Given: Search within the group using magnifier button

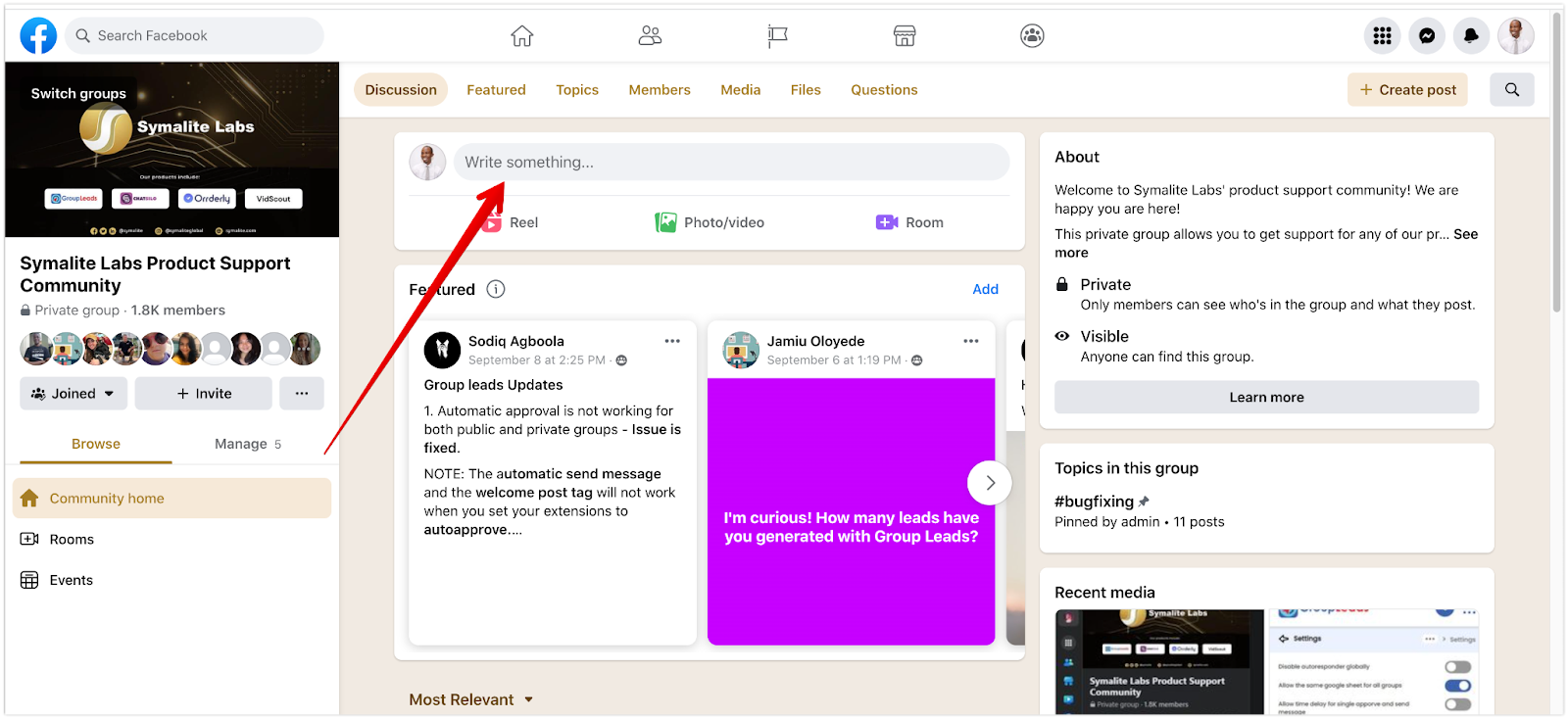Looking at the screenshot, I should pyautogui.click(x=1512, y=90).
